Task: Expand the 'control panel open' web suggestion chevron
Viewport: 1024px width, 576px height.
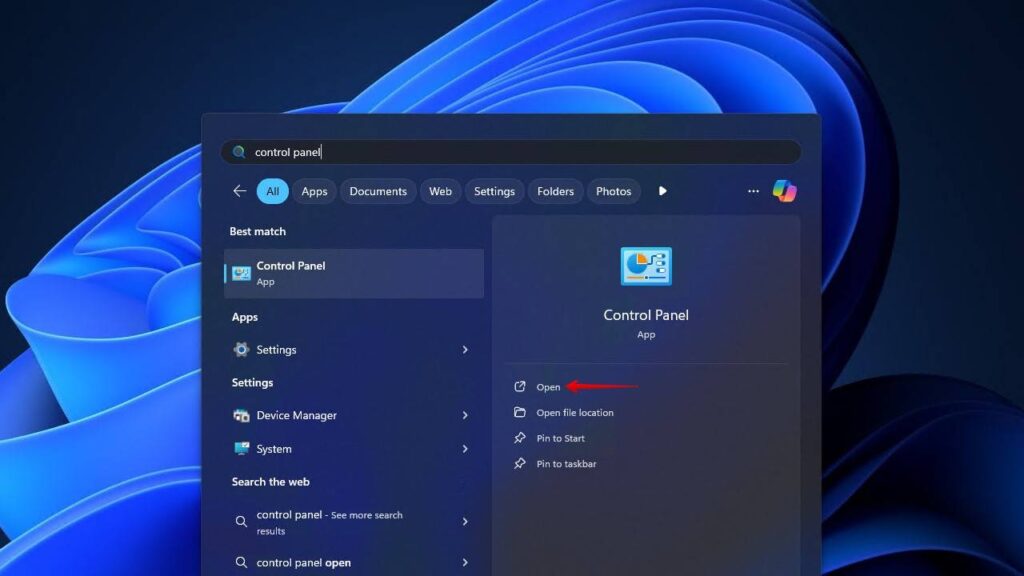Action: (465, 563)
